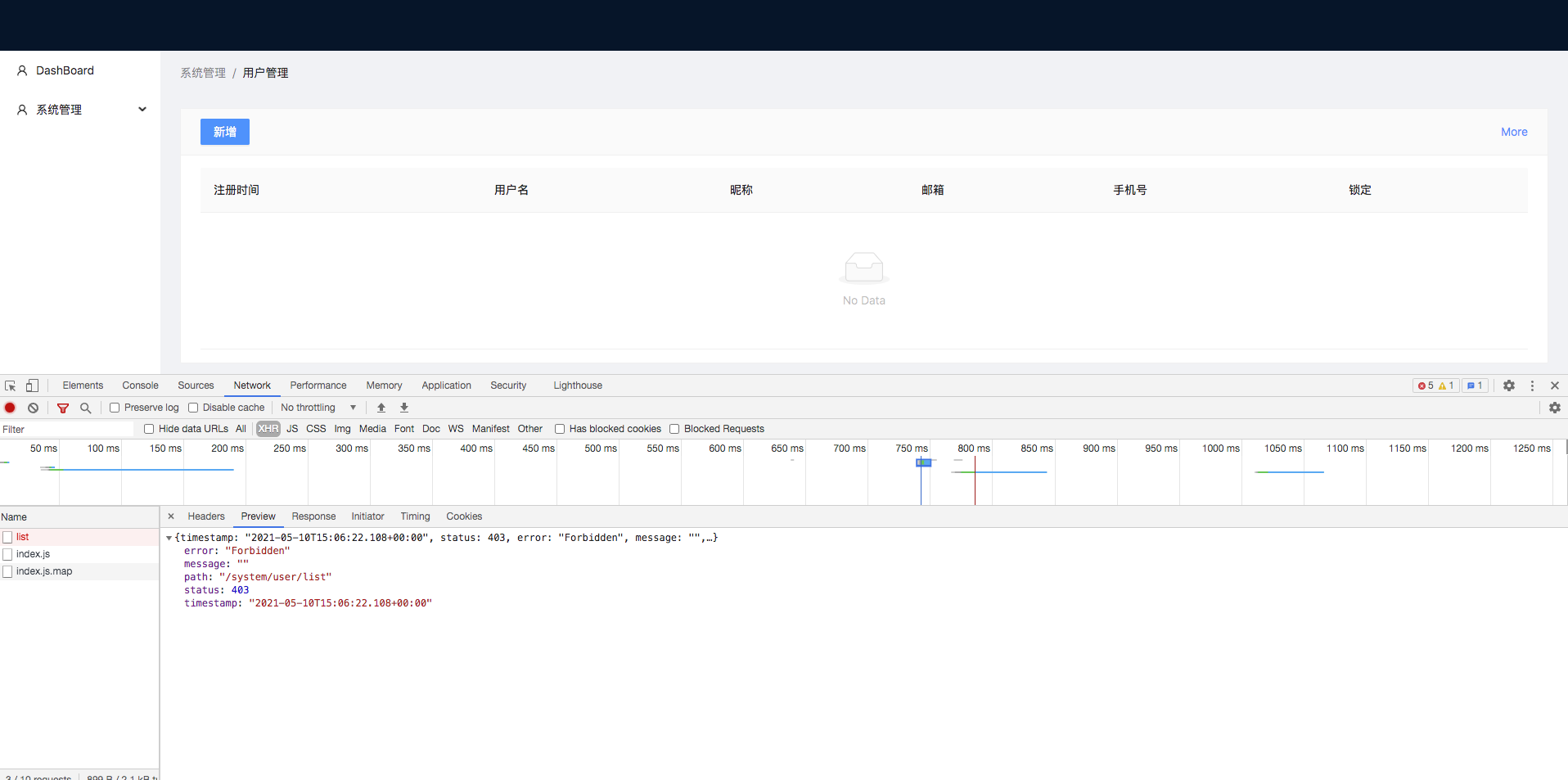Viewport: 1568px width, 780px height.
Task: Switch to the Console tab
Action: [141, 385]
